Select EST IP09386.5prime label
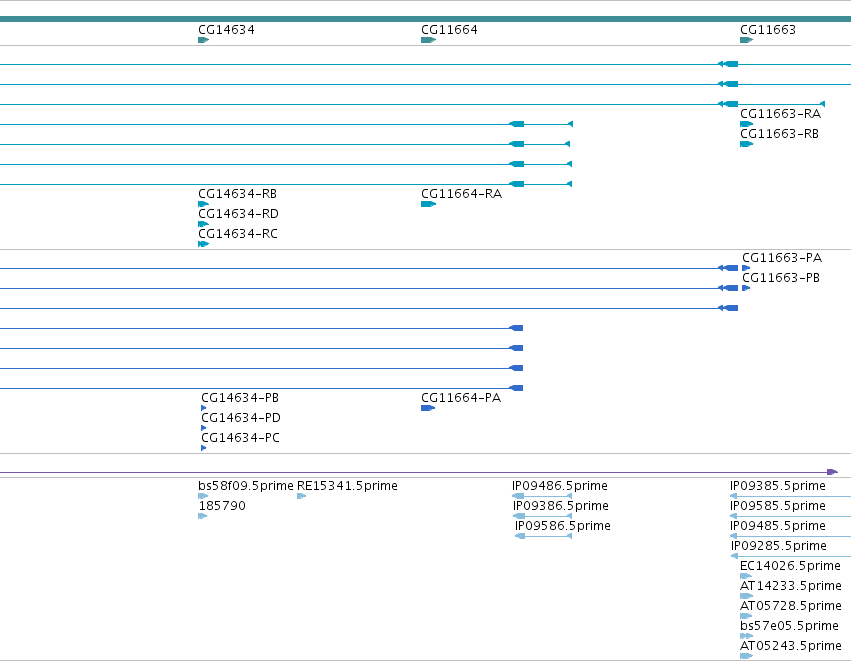 point(561,506)
